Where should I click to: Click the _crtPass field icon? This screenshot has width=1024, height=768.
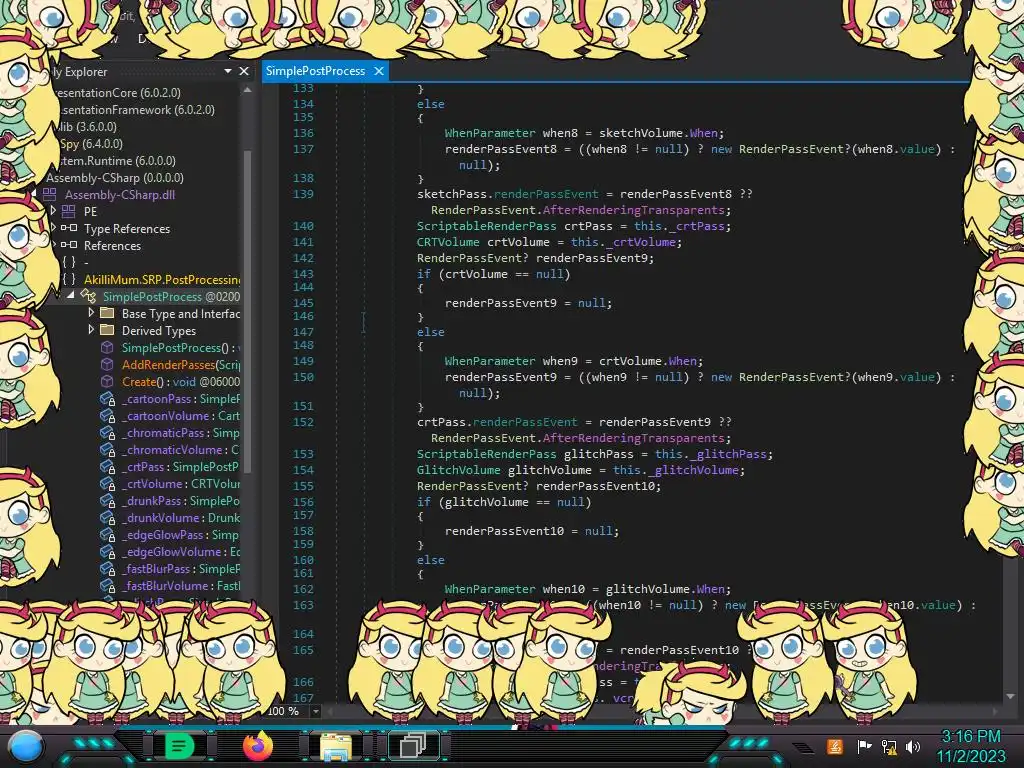(x=108, y=467)
